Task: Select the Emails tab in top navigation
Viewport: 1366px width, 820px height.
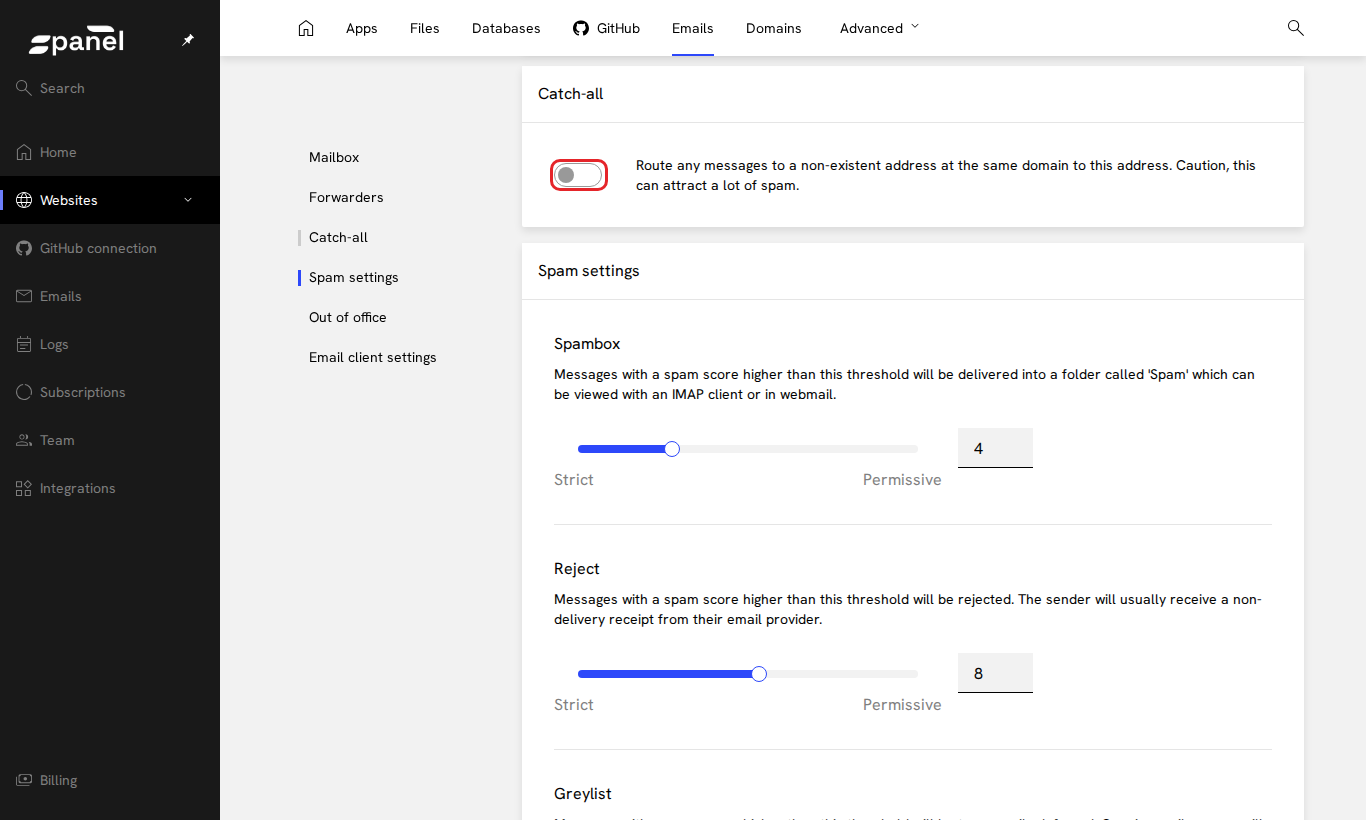Action: click(x=693, y=28)
